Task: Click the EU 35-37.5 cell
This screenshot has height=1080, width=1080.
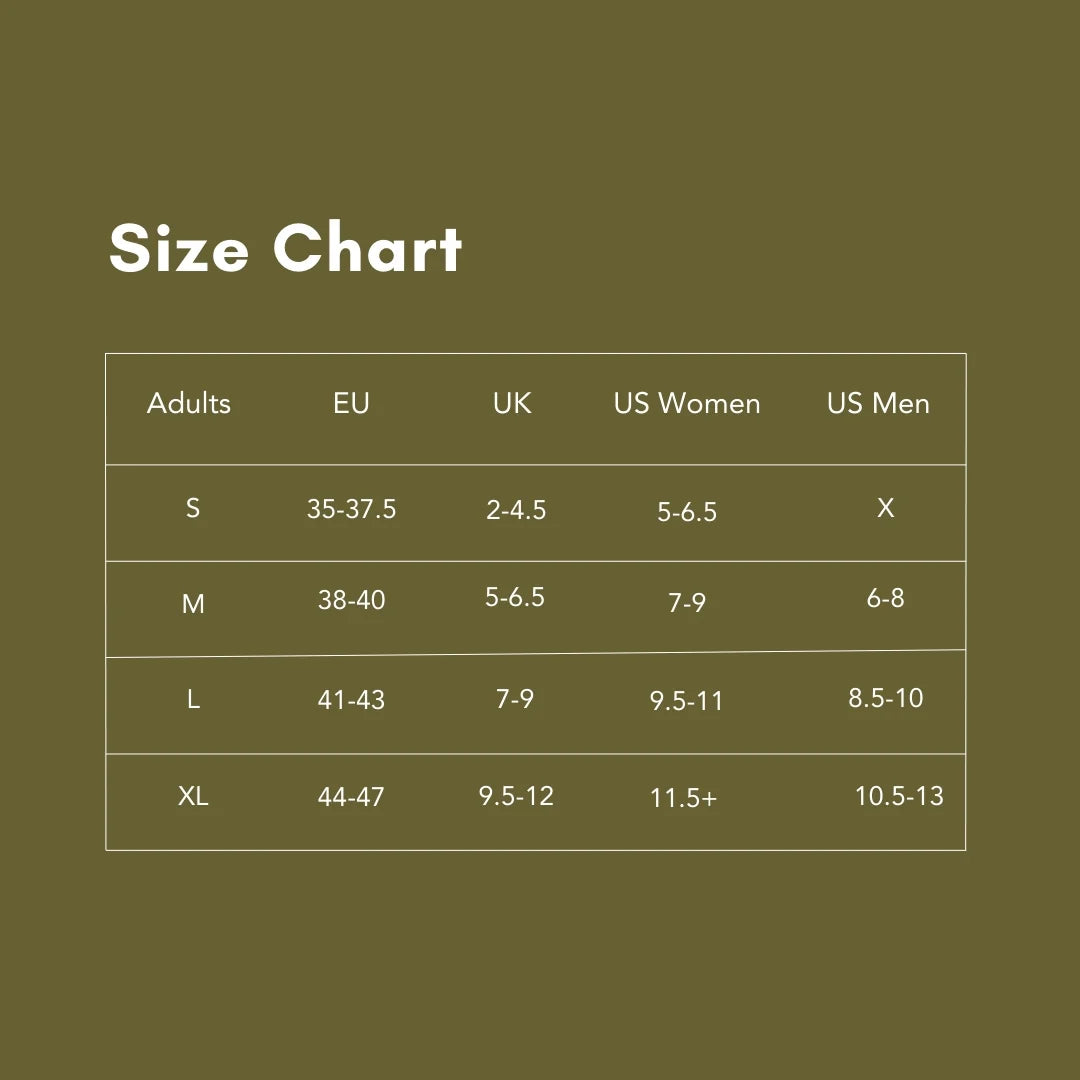Action: [351, 509]
